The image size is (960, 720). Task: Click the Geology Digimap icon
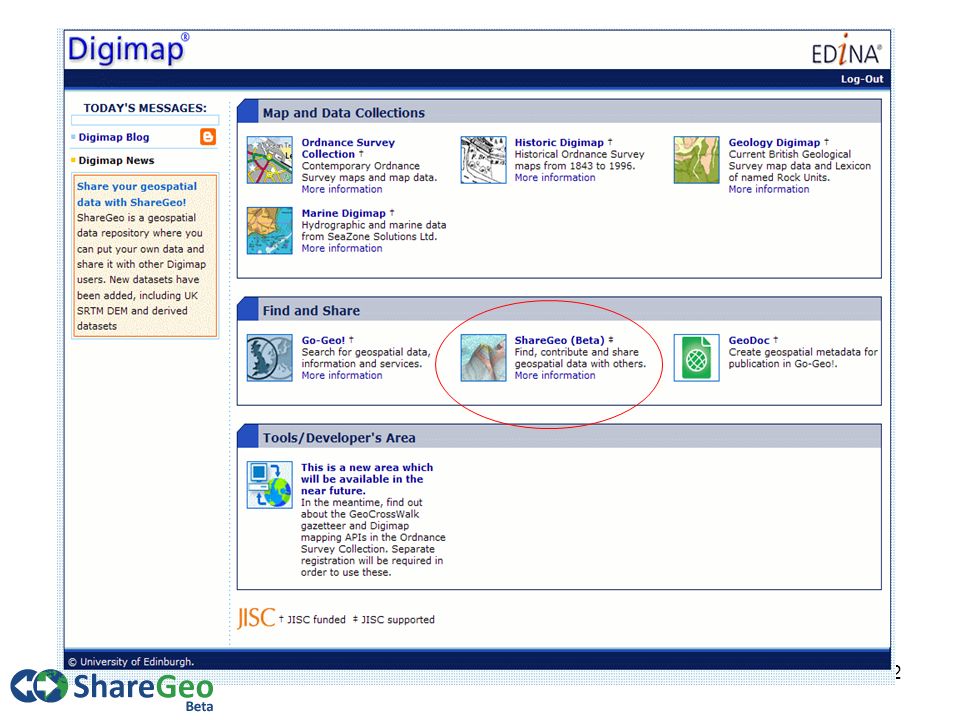(x=696, y=160)
